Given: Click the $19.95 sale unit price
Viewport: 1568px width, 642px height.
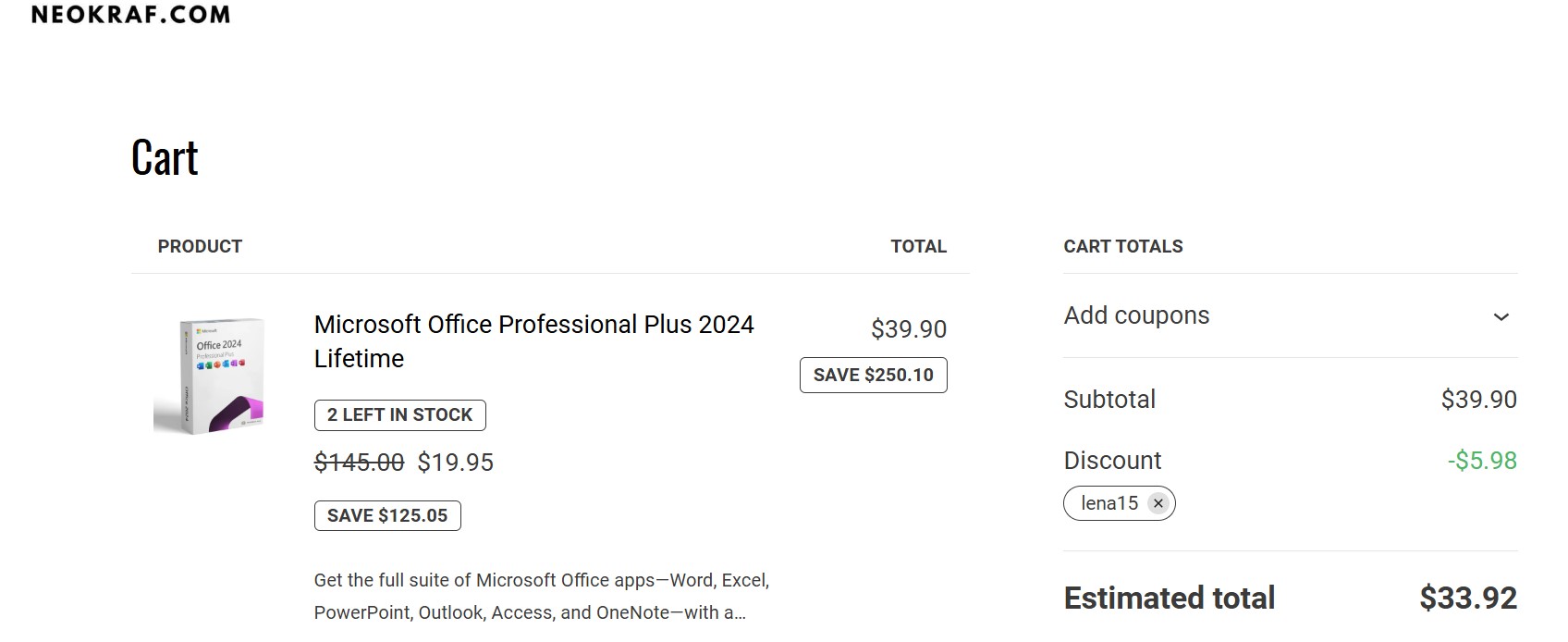Looking at the screenshot, I should coord(456,463).
